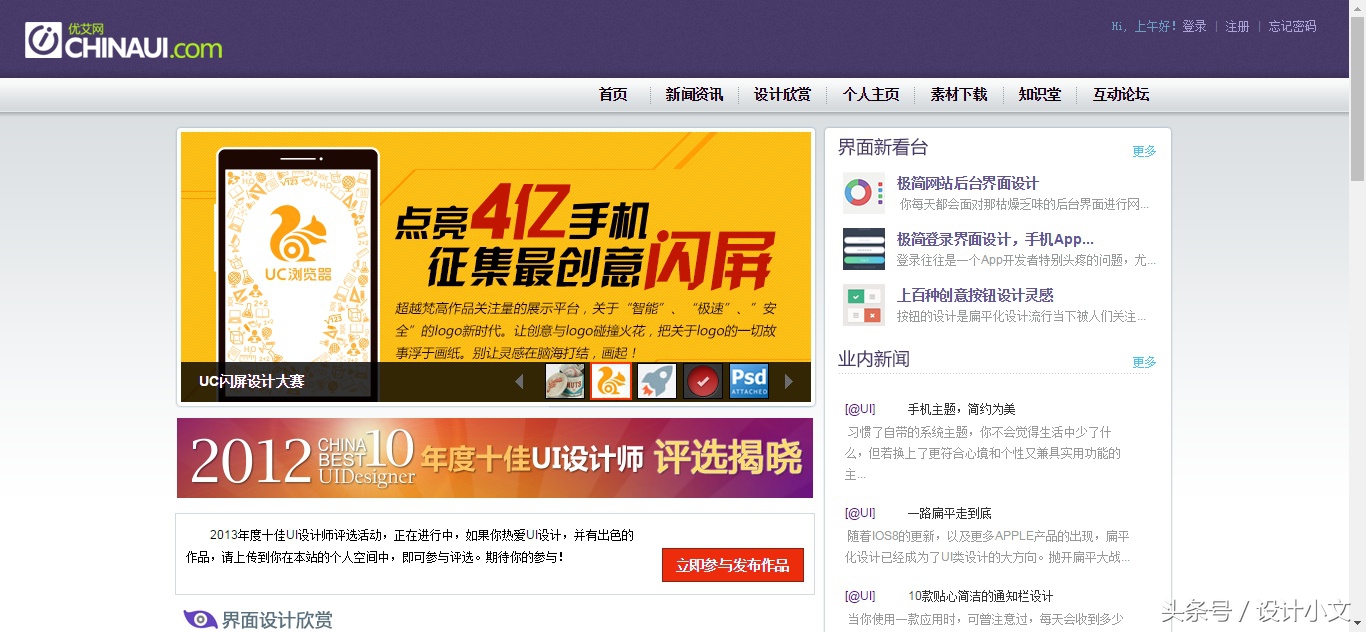Open the 互动论坛 navigation tab

(x=1120, y=94)
